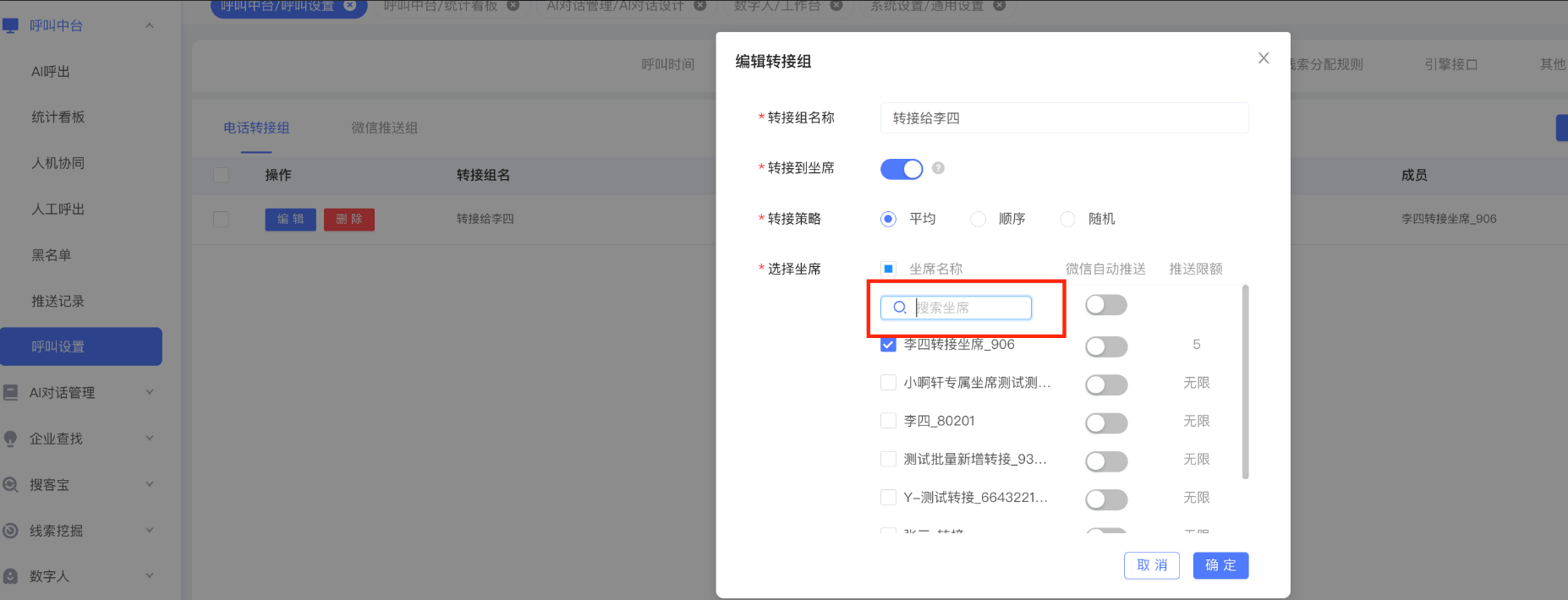
Task: Click the 线索挖掘 sidebar icon
Action: pos(11,531)
